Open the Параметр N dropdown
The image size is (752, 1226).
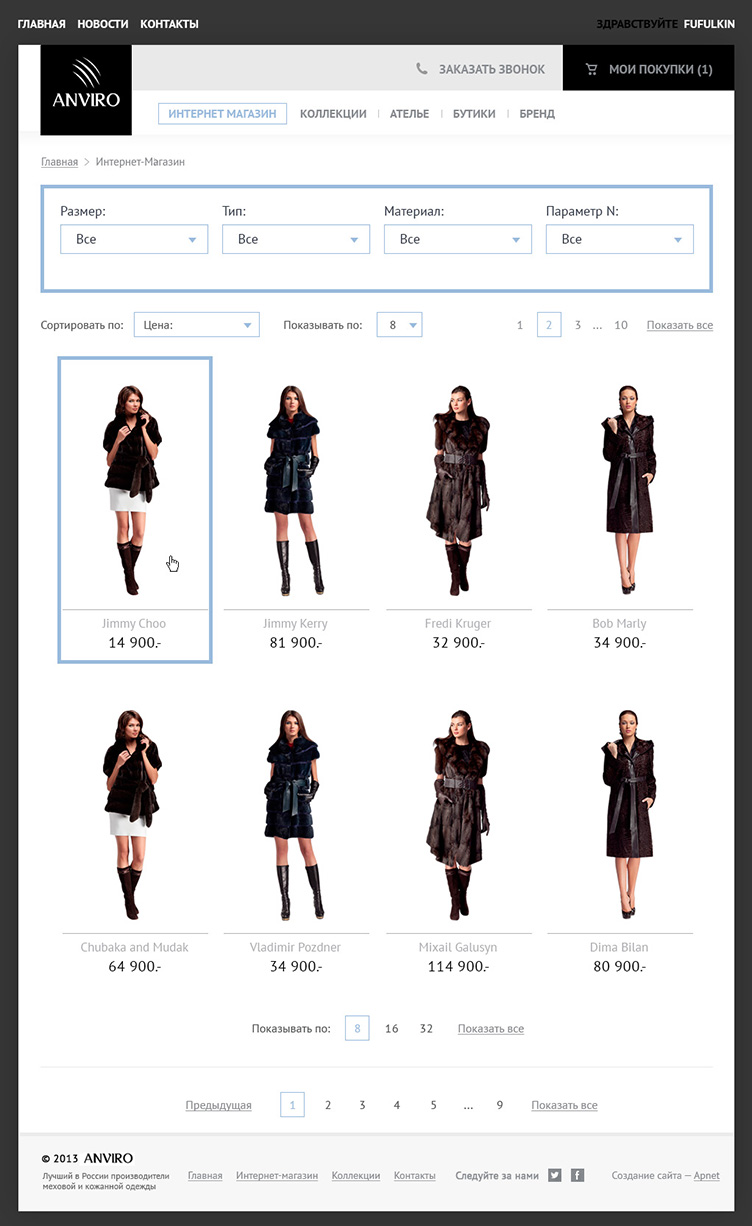click(x=620, y=239)
